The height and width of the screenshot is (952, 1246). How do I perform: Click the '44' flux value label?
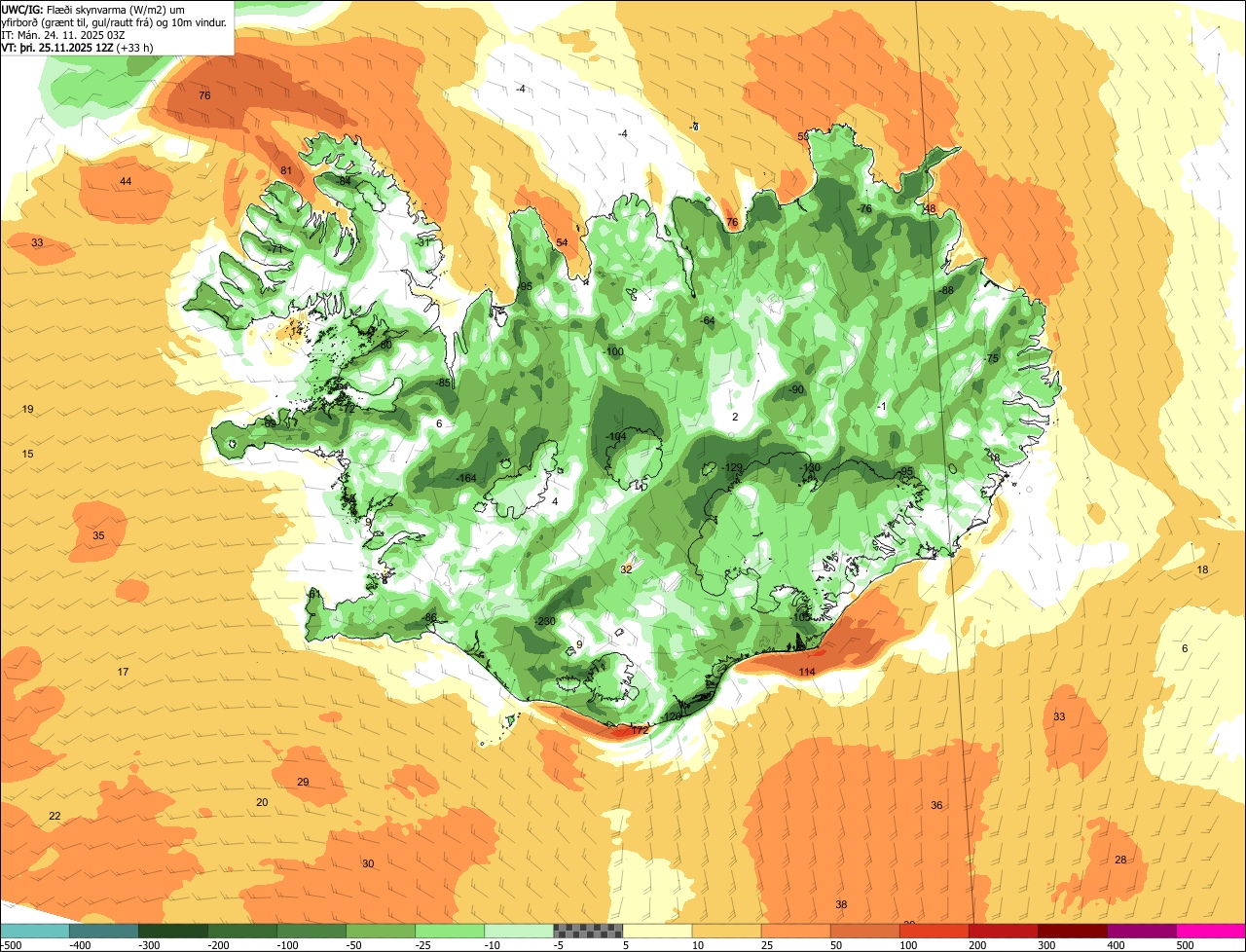(126, 182)
